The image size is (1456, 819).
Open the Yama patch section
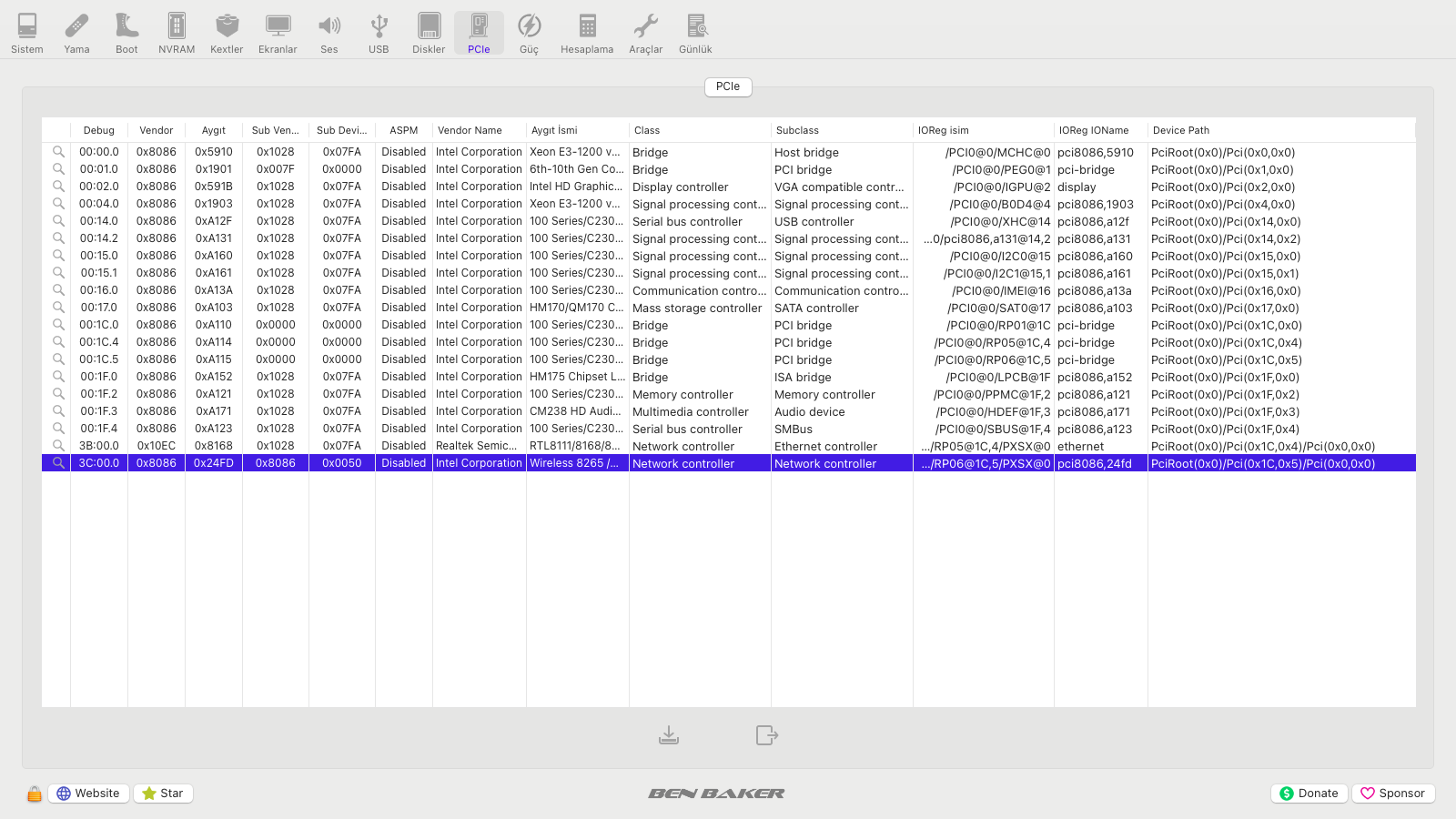point(76,34)
